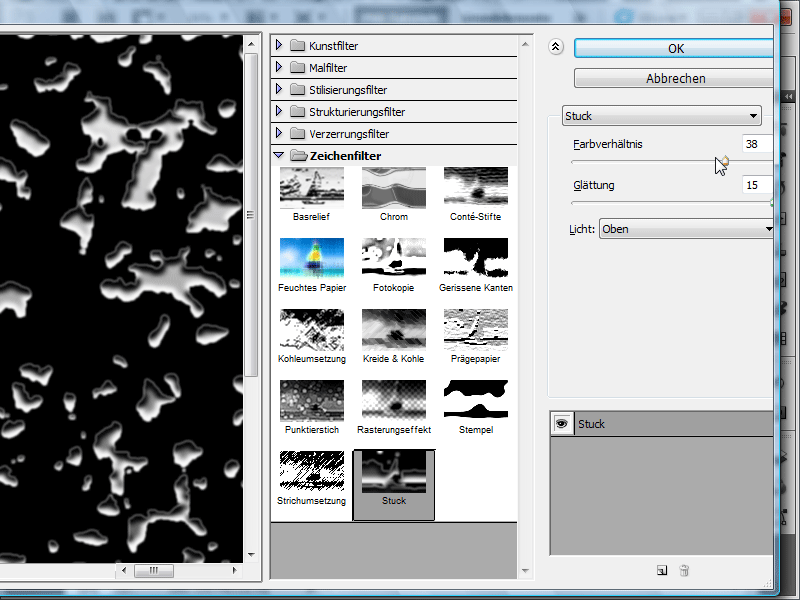
Task: Expand the Verzerrungsfilter folder
Action: pos(279,133)
